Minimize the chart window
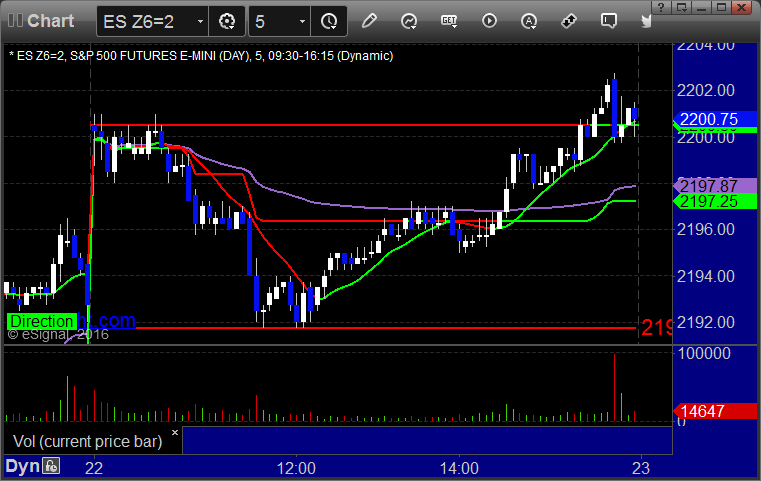761x481 pixels. point(701,7)
